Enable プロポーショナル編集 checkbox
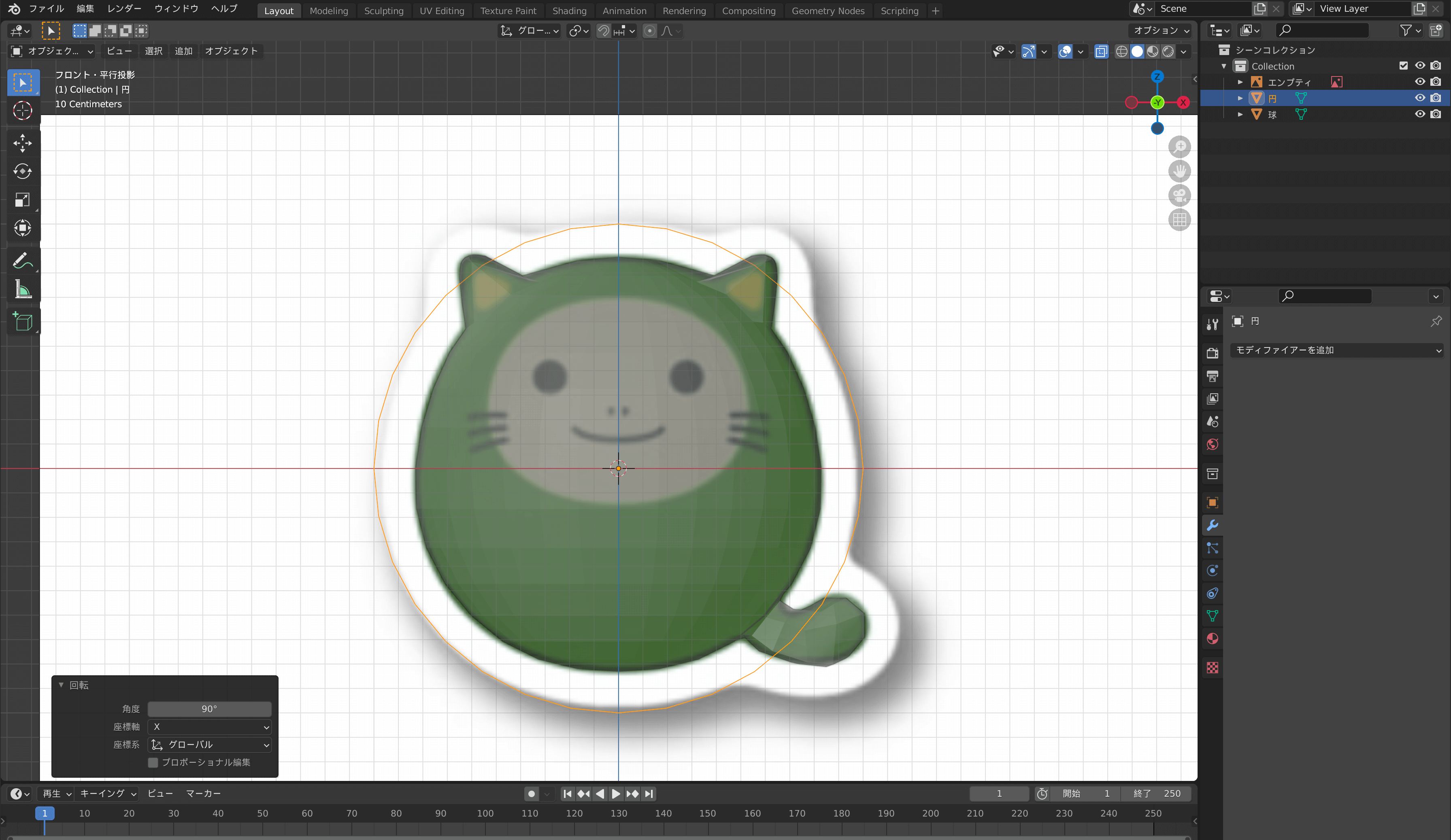 point(153,762)
